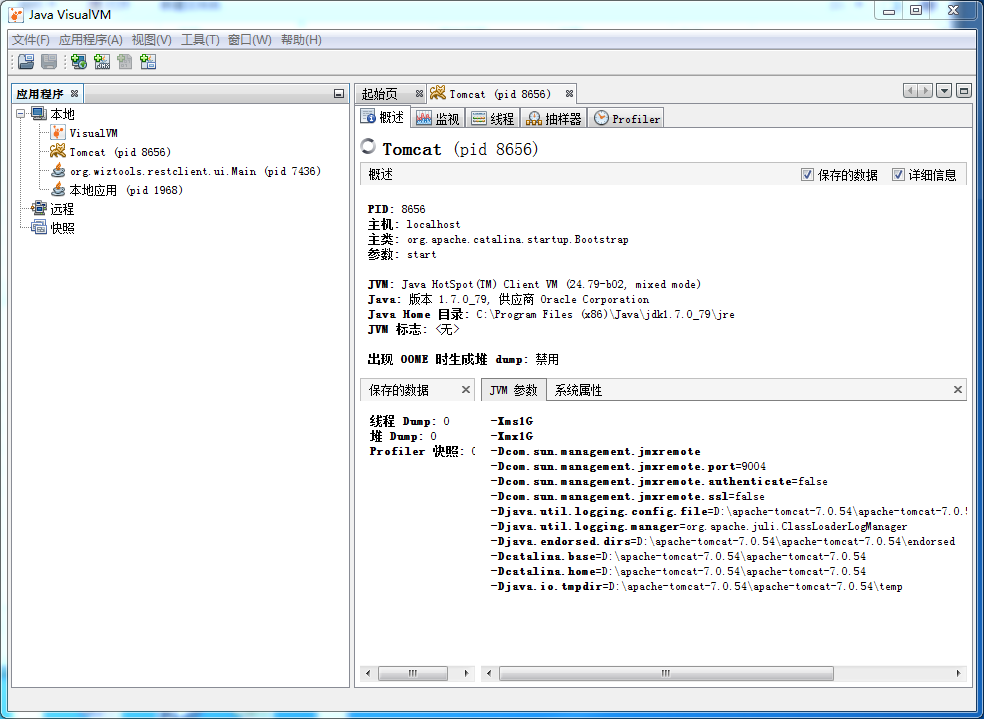Click the JVM arguments pane horizontal scrollbar thumb
The width and height of the screenshot is (984, 719).
tap(666, 673)
